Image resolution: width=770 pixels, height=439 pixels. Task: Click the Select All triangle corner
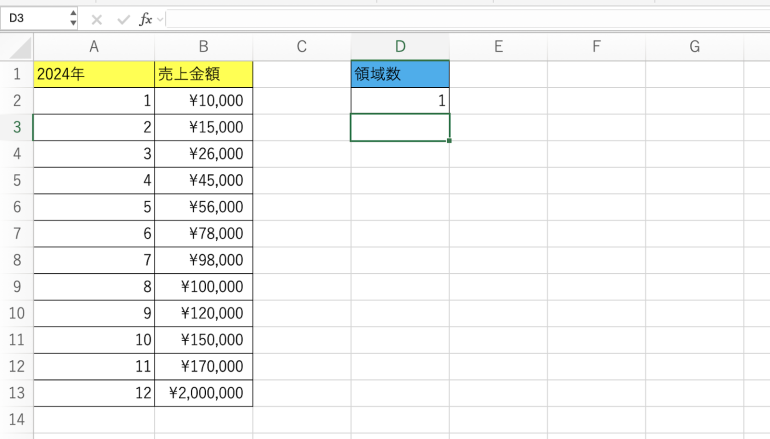tap(17, 47)
